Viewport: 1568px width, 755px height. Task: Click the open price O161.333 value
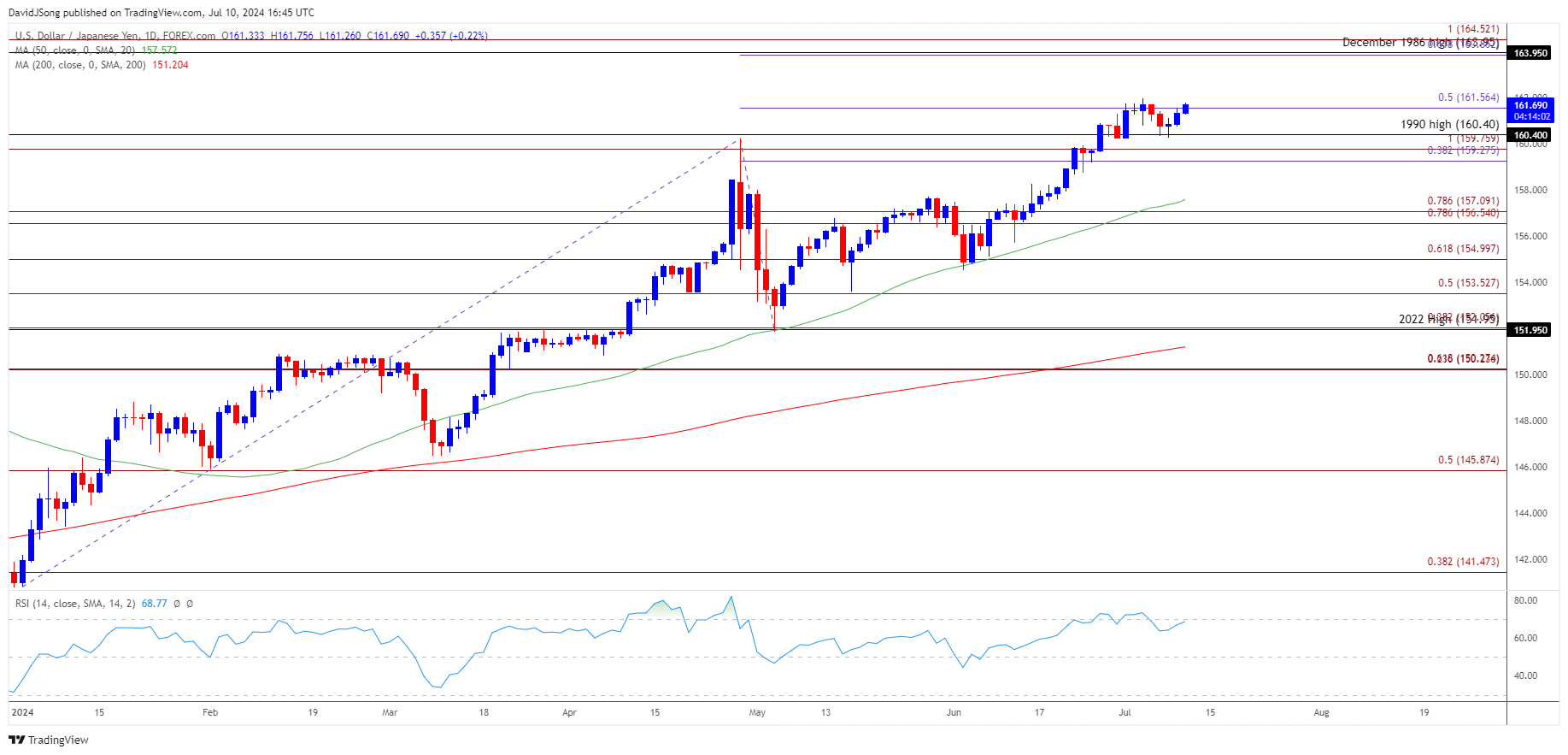click(x=244, y=36)
